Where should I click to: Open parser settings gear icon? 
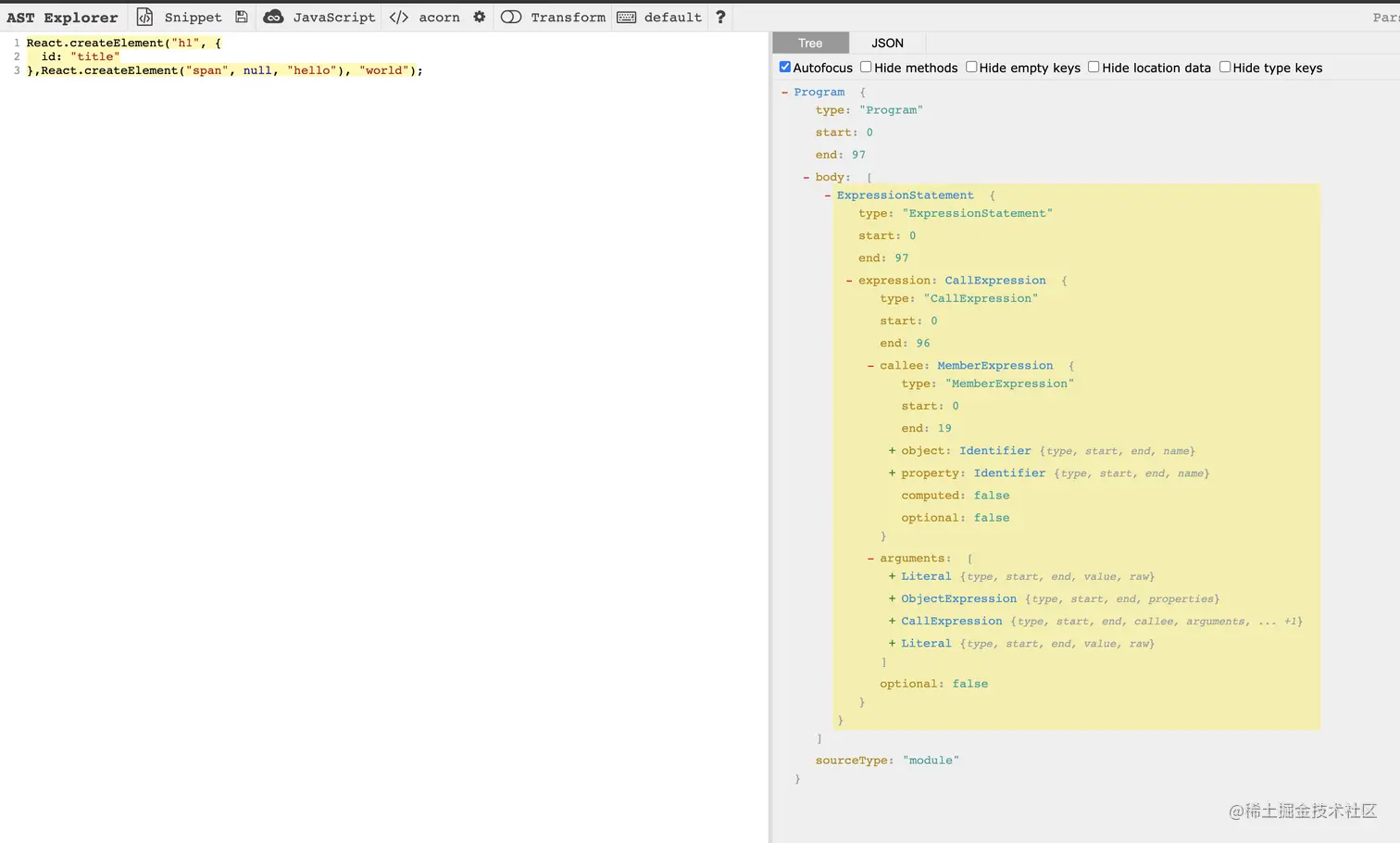coord(479,17)
